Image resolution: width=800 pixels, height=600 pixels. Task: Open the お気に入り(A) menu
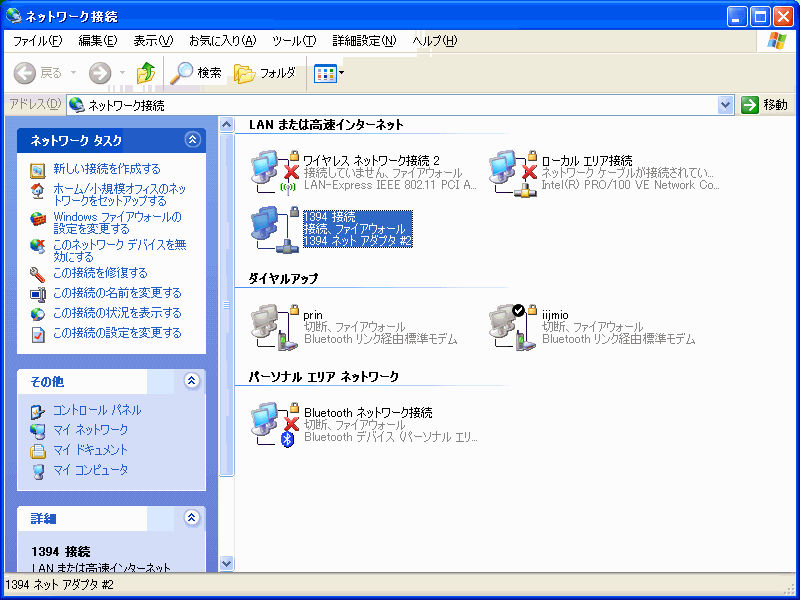pos(222,41)
